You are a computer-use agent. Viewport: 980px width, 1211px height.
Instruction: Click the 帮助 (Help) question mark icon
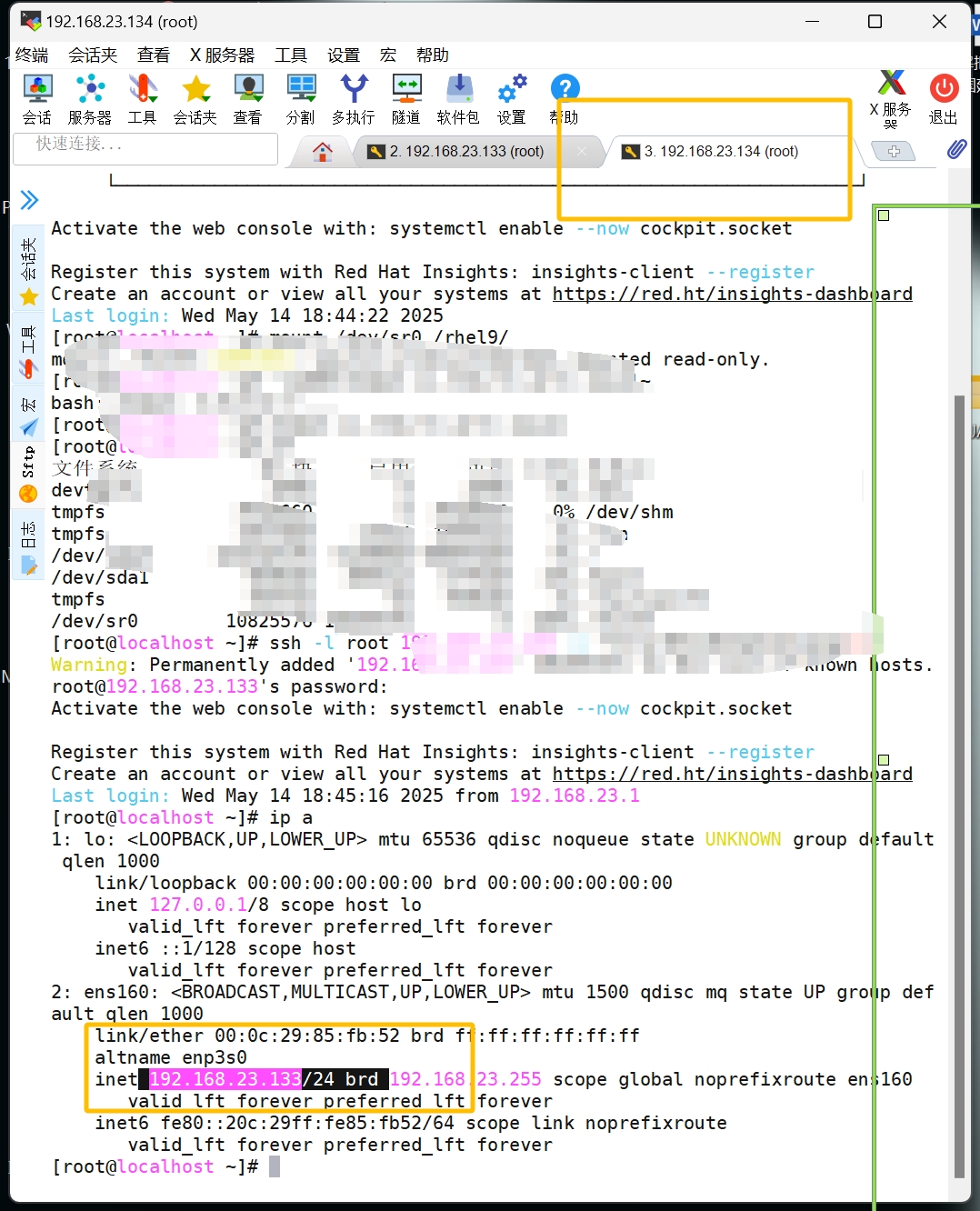565,99
